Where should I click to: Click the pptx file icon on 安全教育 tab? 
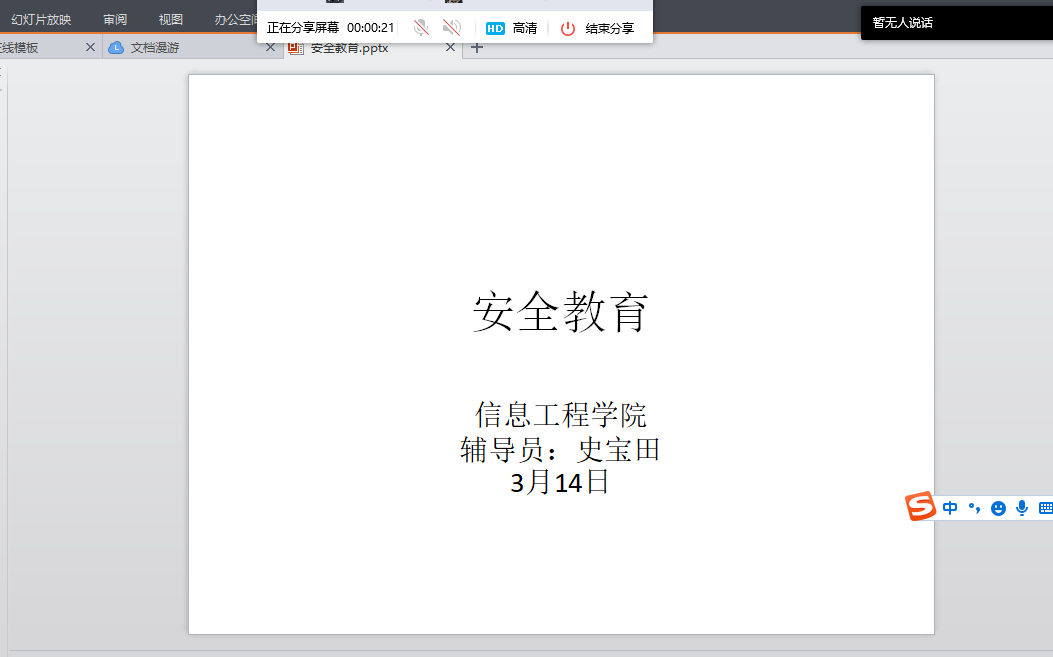(x=295, y=48)
